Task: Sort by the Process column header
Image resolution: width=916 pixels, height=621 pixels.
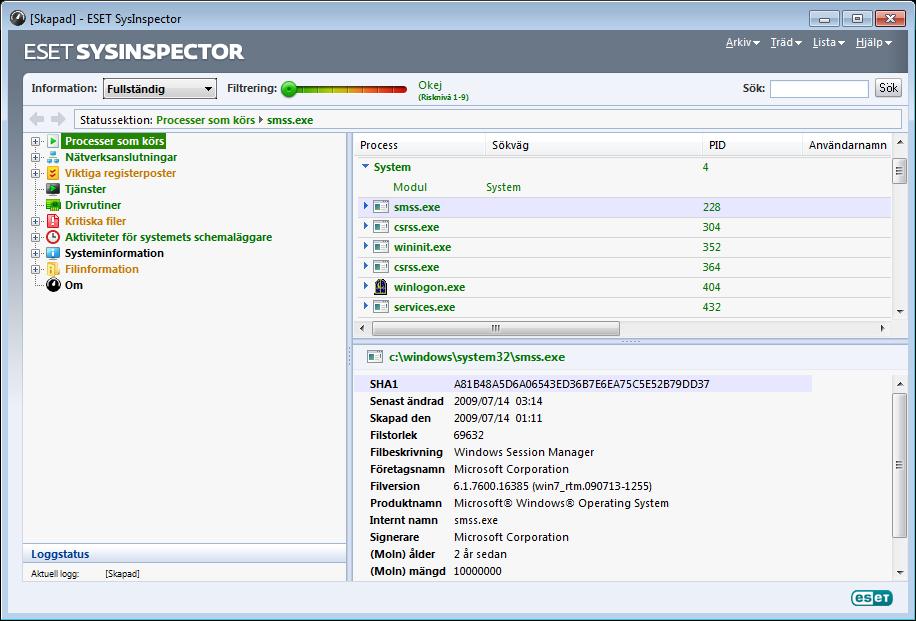Action: pyautogui.click(x=421, y=145)
